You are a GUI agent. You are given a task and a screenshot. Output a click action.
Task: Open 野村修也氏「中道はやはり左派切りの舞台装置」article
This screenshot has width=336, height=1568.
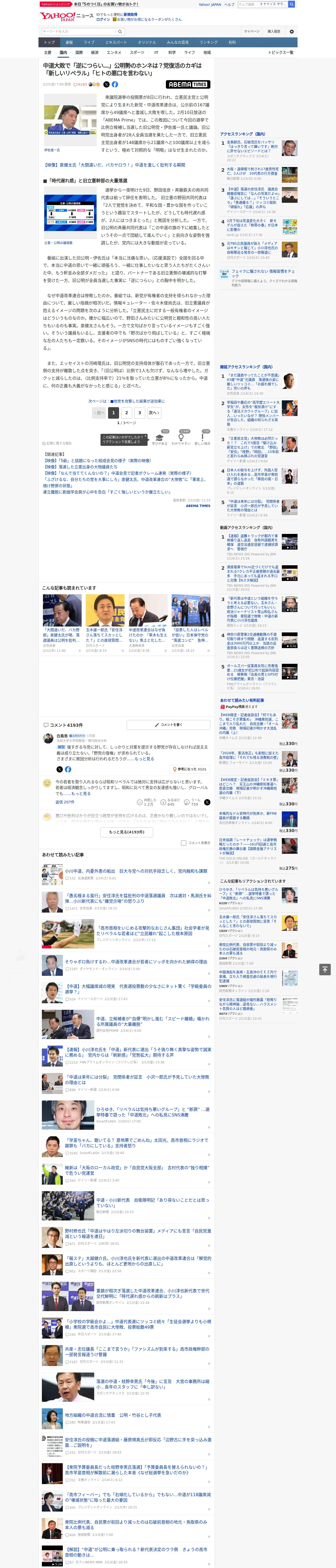point(138,1233)
